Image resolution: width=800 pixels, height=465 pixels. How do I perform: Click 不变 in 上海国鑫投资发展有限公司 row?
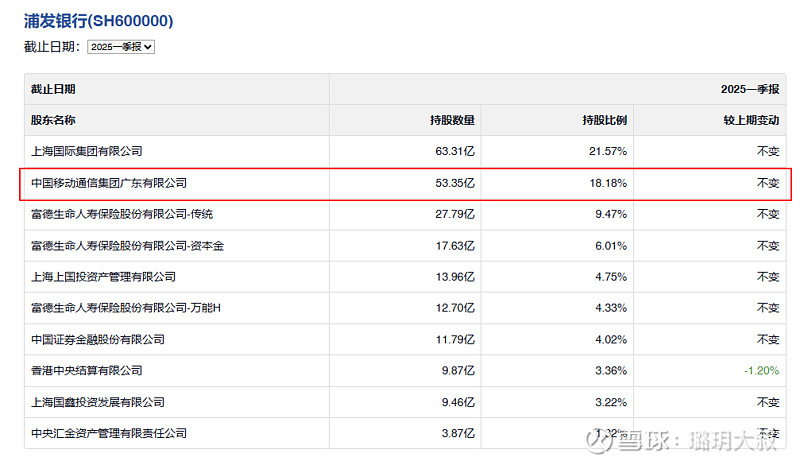(x=768, y=402)
